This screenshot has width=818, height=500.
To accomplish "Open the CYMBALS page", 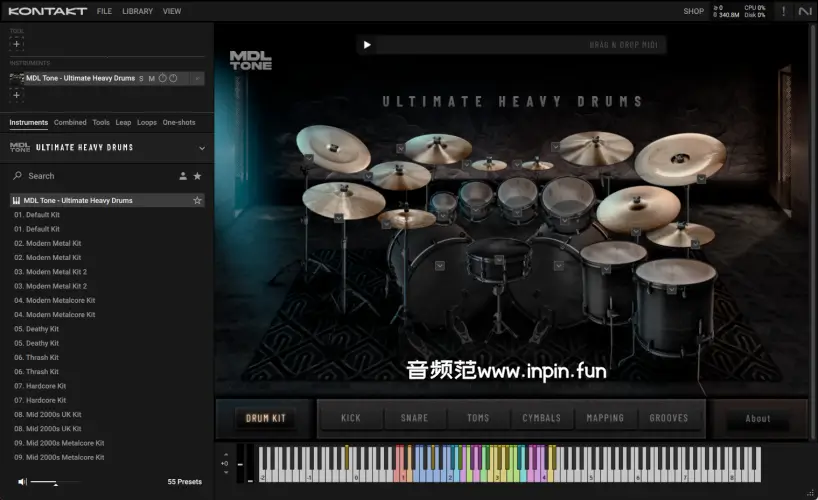I will [x=541, y=418].
